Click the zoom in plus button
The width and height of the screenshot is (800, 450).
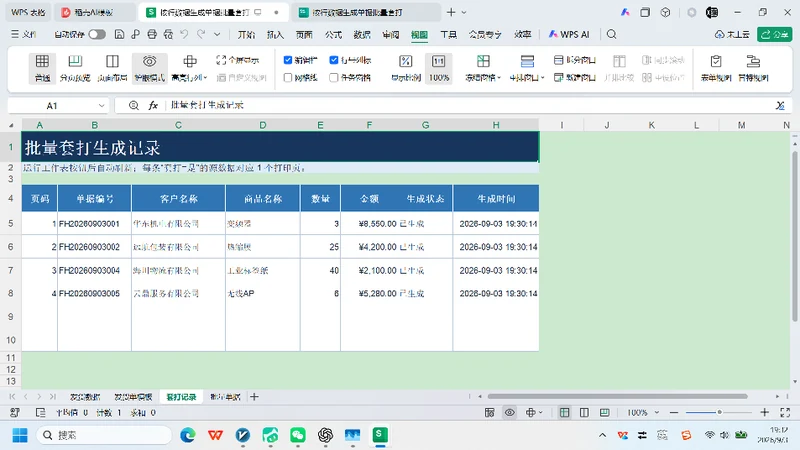point(764,412)
